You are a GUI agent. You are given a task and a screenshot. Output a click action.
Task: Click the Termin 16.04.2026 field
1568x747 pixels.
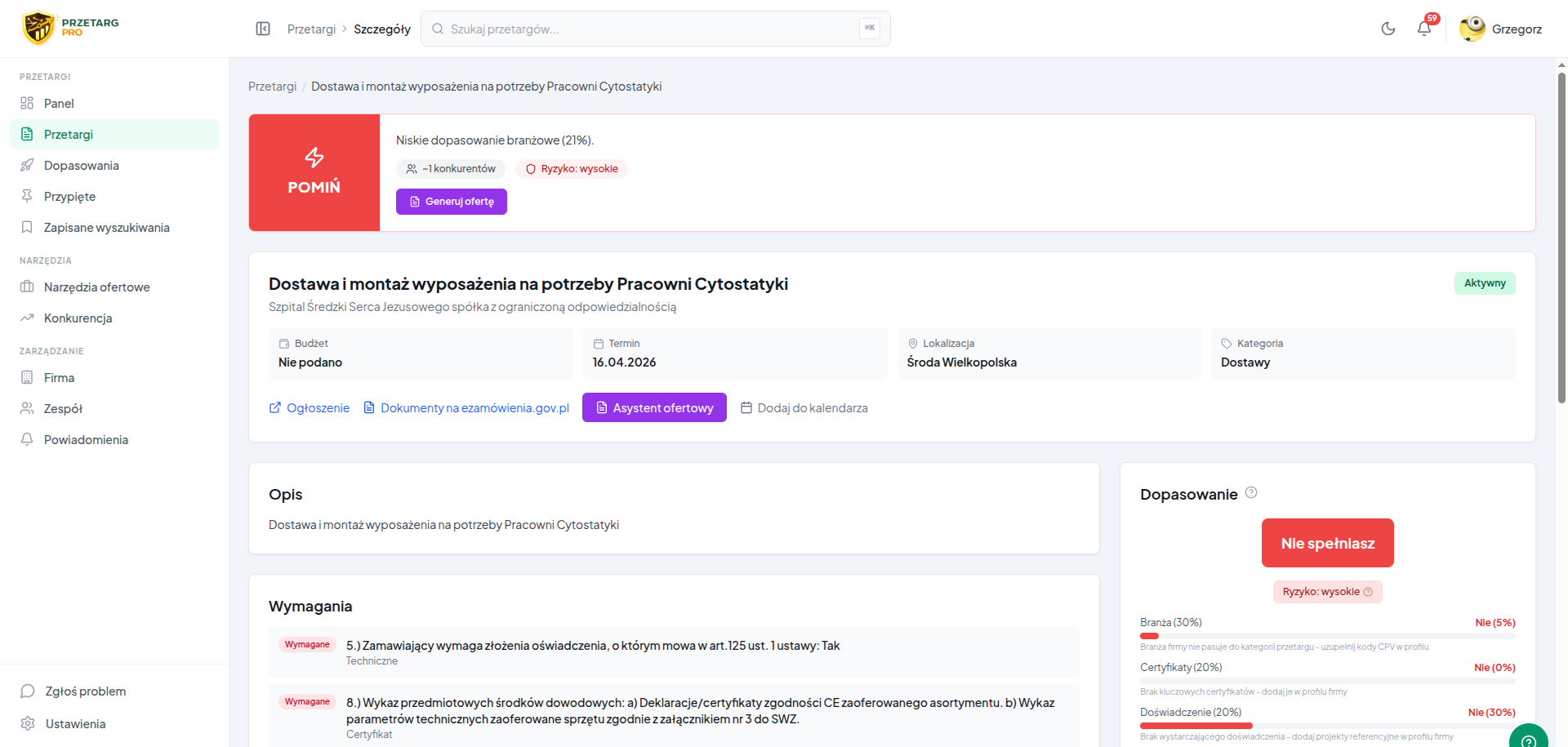[735, 353]
